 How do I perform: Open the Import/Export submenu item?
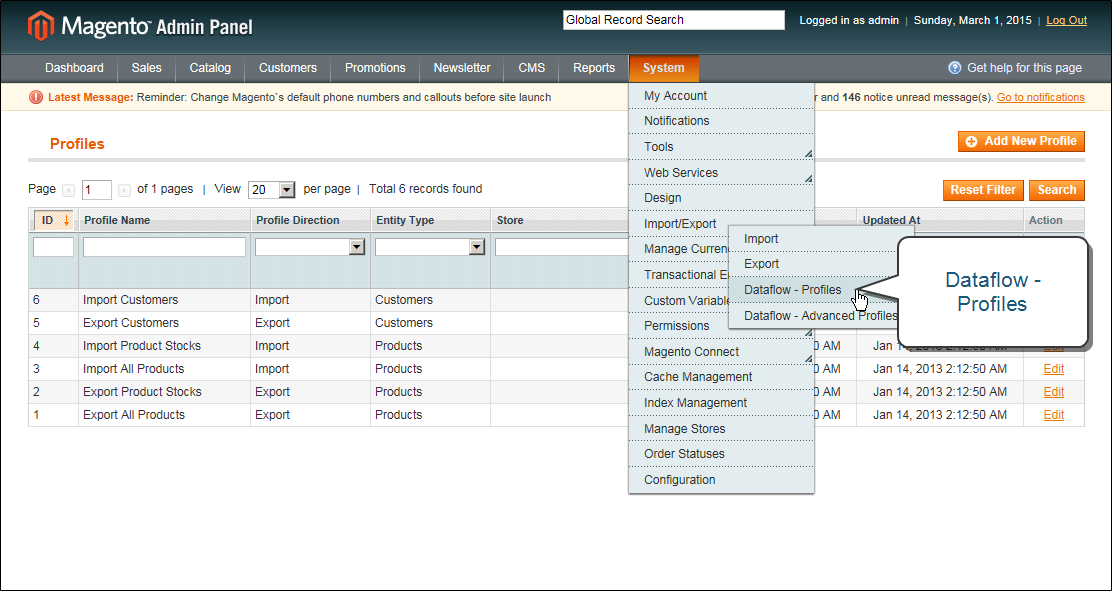[679, 223]
